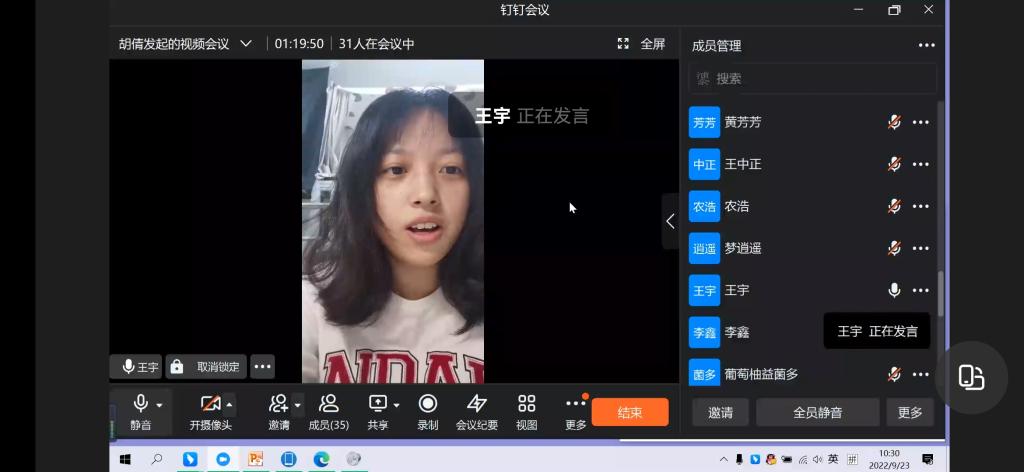
Task: Turn on camera via 开摄像头
Action: click(x=210, y=404)
